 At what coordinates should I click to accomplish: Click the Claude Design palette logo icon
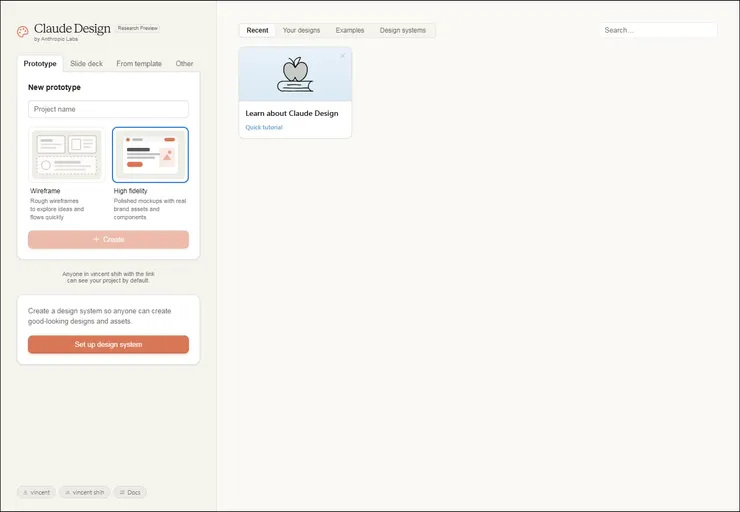tap(23, 32)
